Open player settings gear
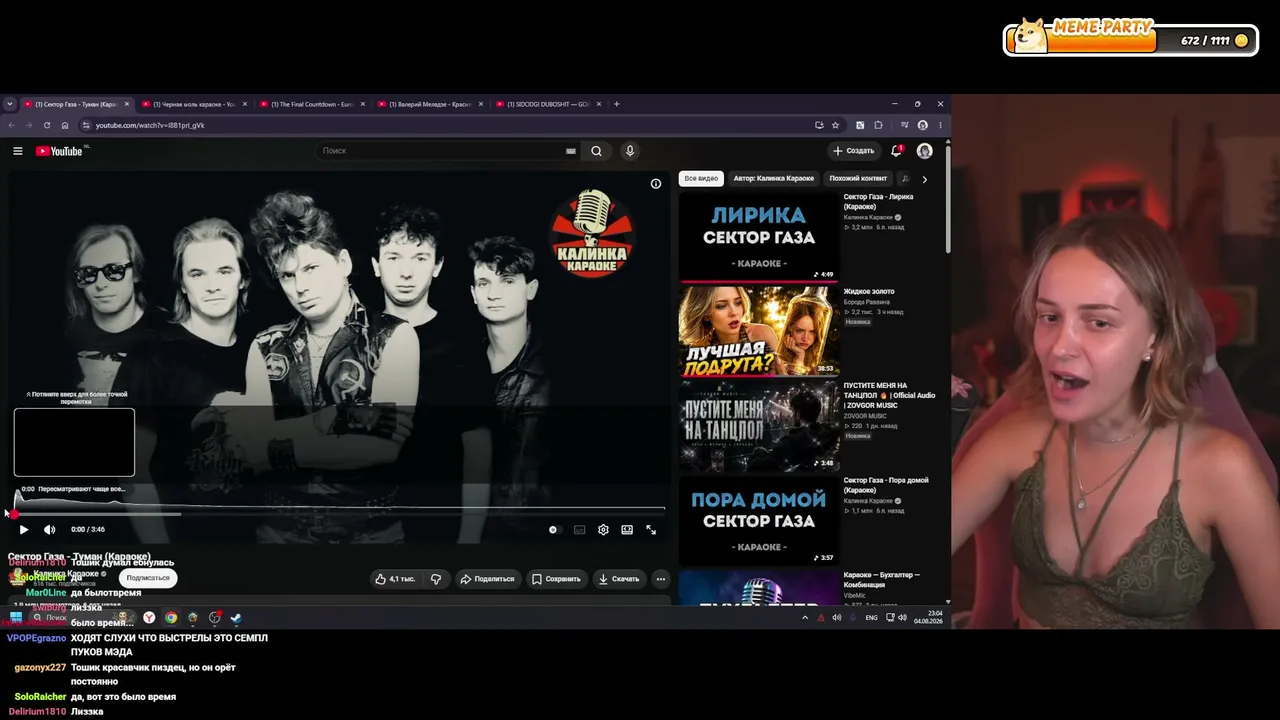The width and height of the screenshot is (1280, 720). (603, 530)
